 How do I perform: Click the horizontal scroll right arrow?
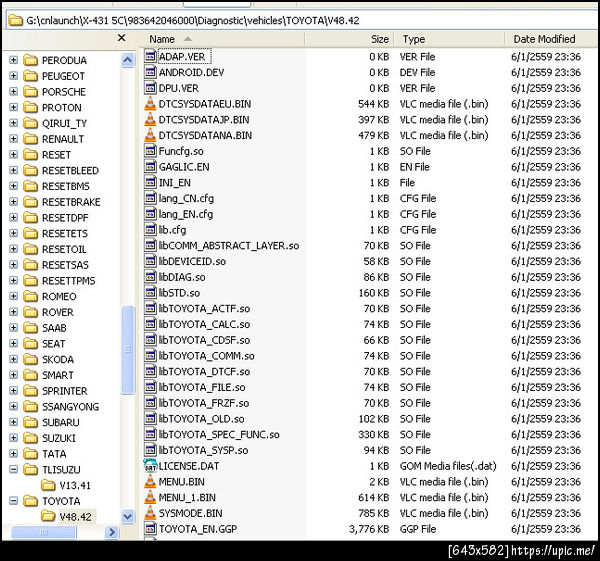tap(112, 532)
